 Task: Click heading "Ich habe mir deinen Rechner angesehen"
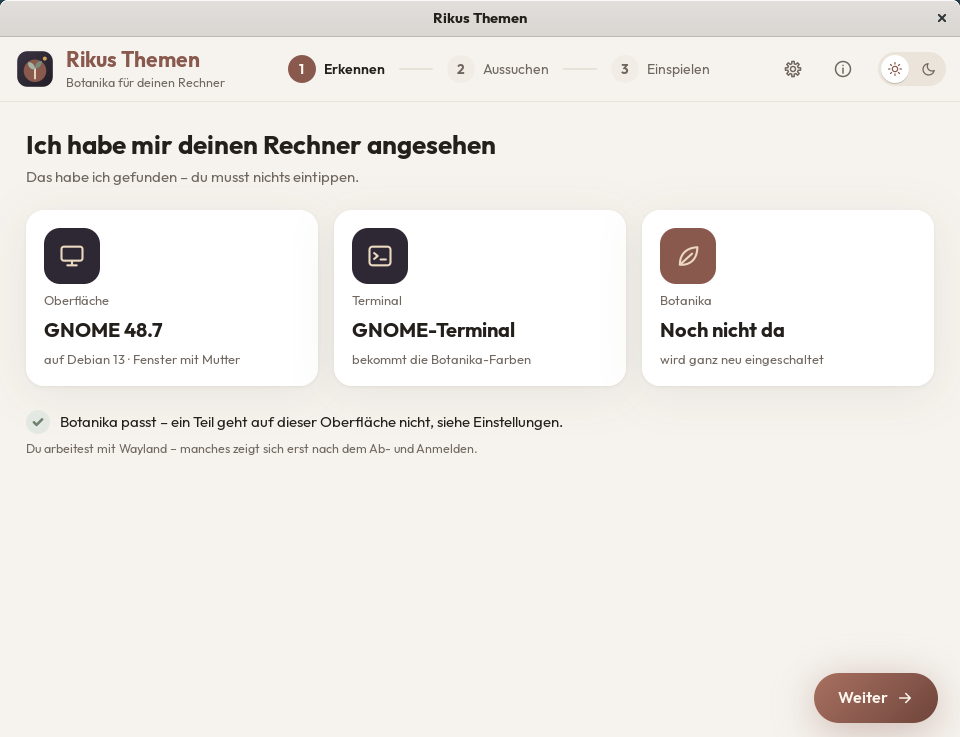pos(261,146)
